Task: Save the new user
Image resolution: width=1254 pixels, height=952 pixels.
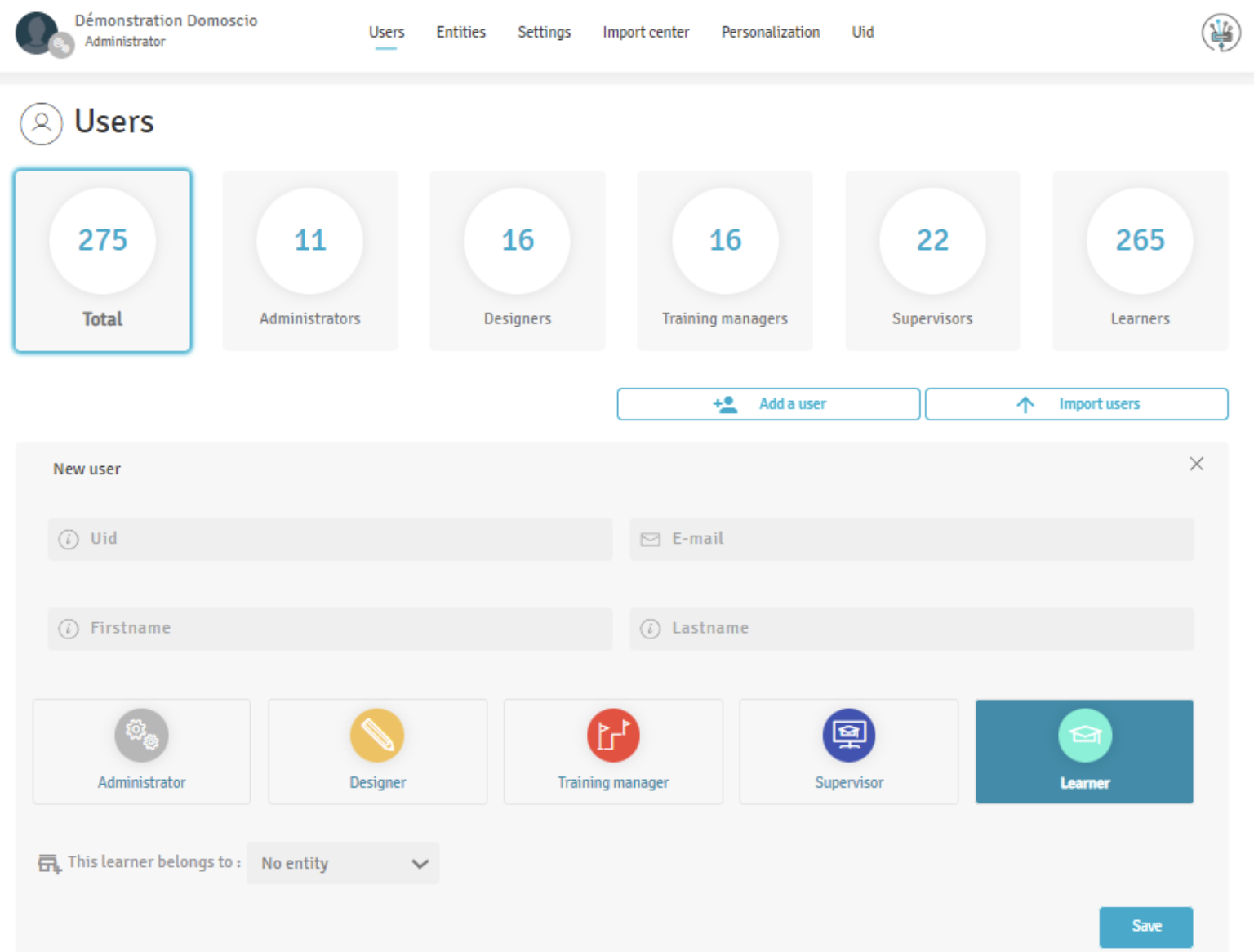Action: 1146,927
